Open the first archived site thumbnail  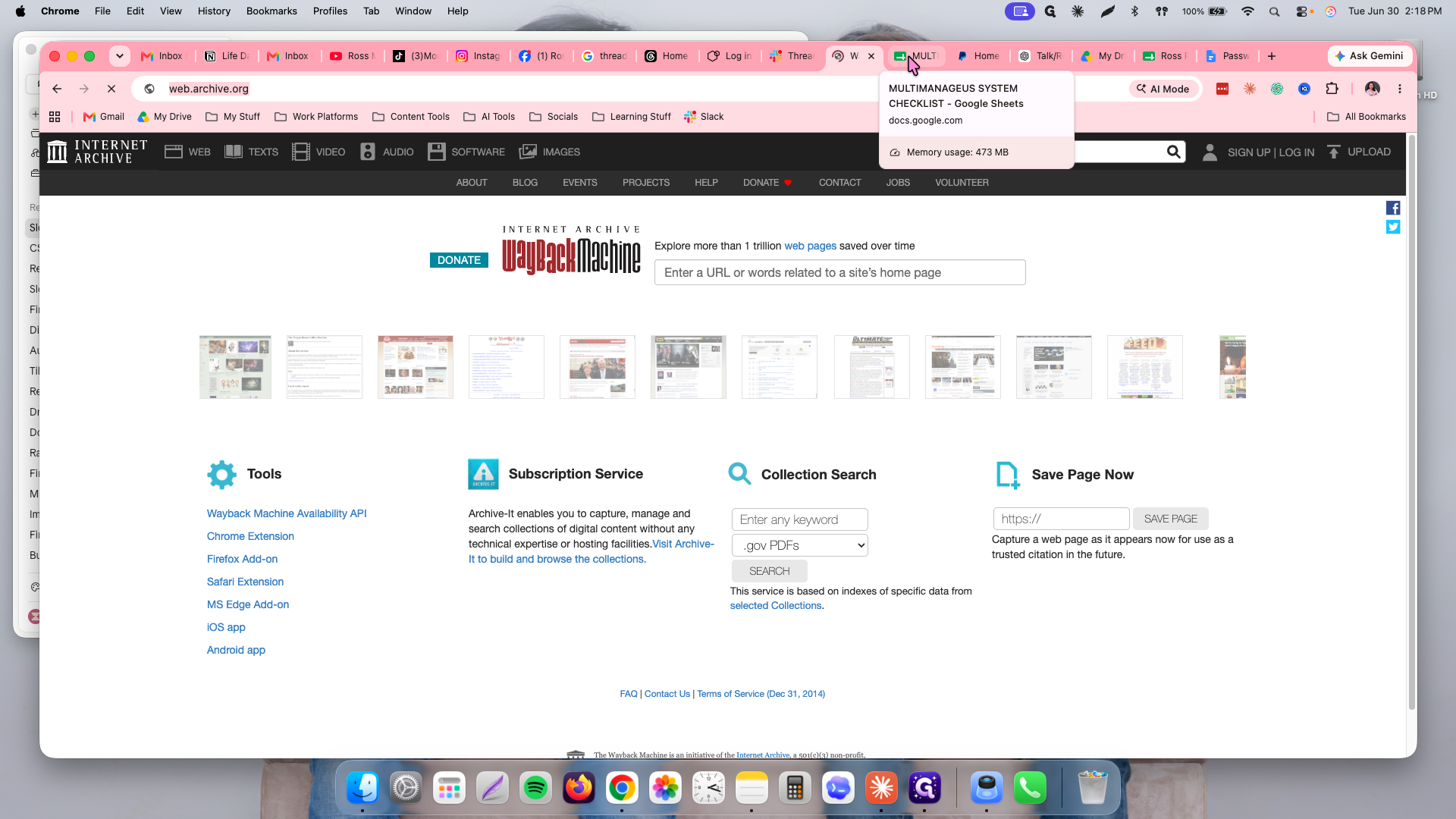coord(235,367)
